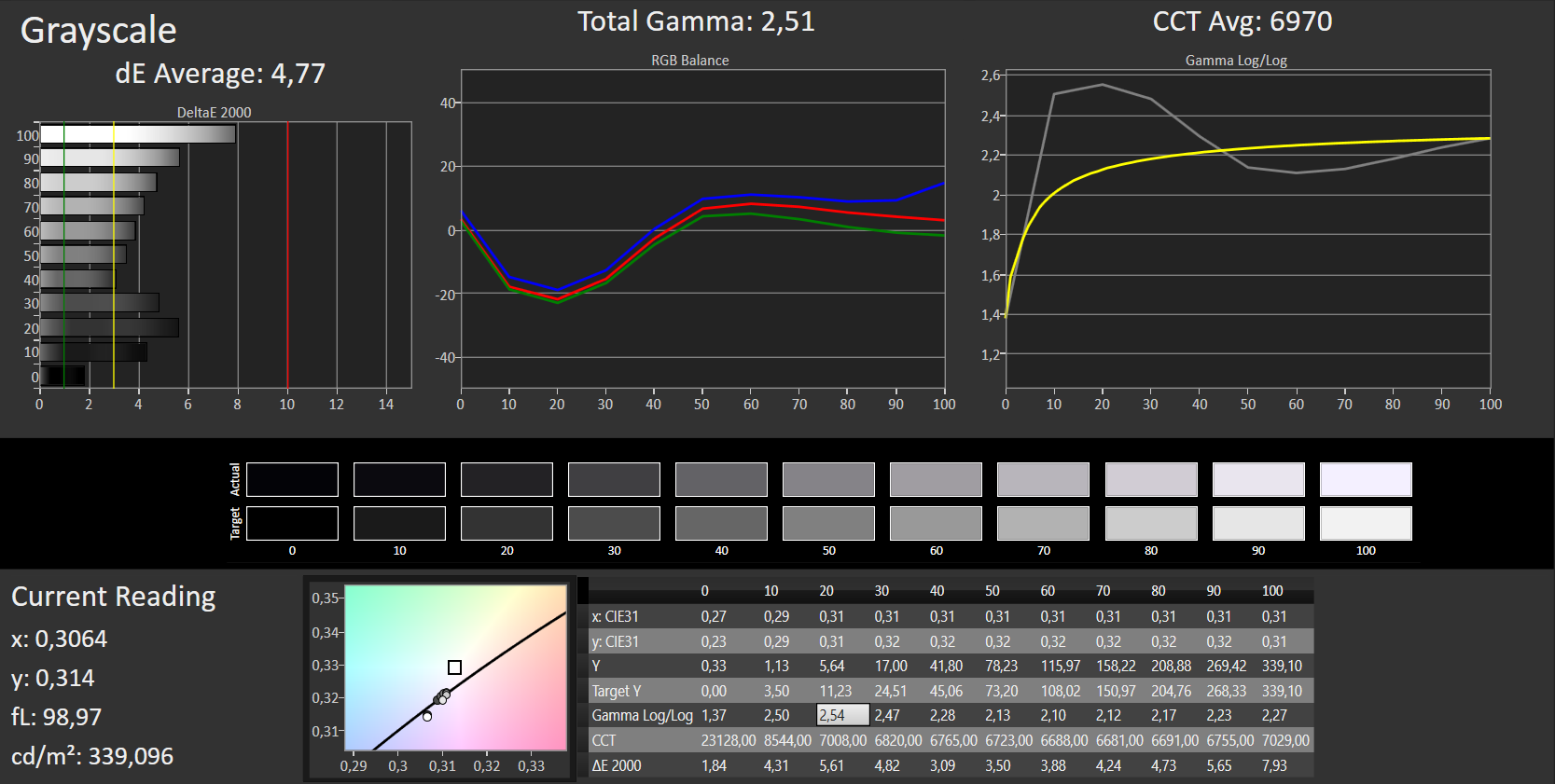Viewport: 1555px width, 784px height.
Task: Select the Gamma Log/Log value 2,27
Action: (1274, 715)
